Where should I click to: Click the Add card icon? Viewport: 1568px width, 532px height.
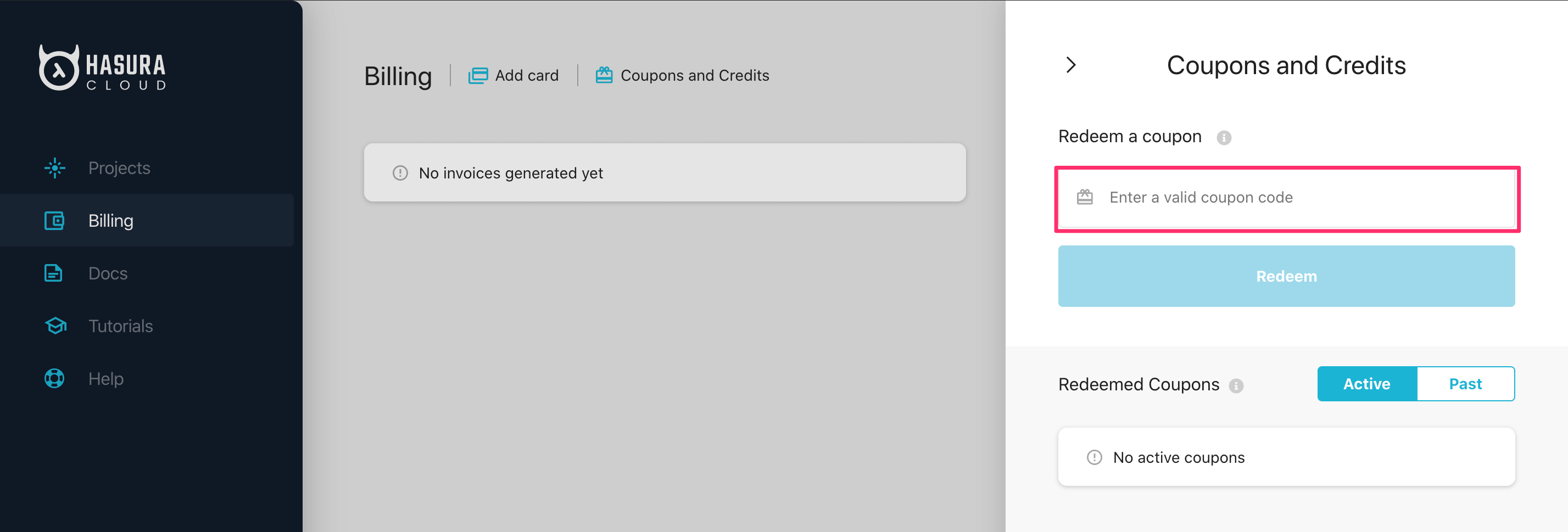(x=479, y=75)
